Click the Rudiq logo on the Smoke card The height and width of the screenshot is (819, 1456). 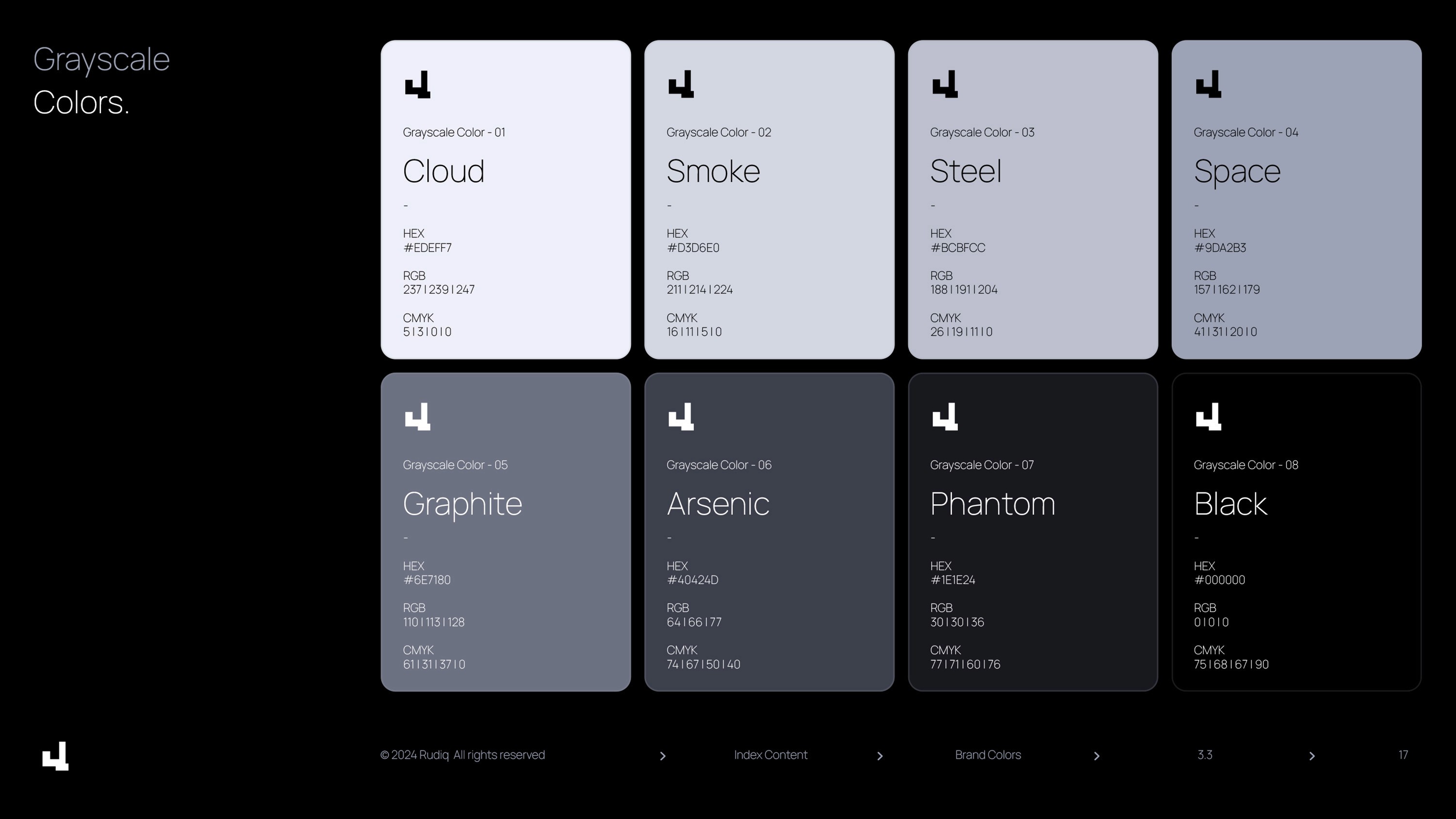point(681,84)
